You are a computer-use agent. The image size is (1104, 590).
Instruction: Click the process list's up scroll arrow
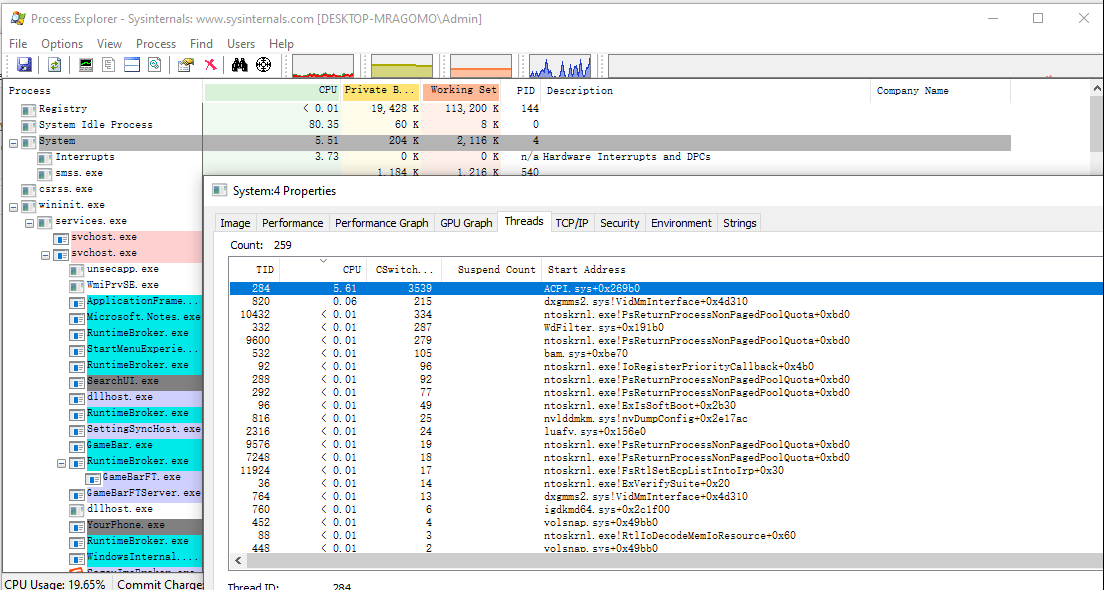pos(1097,89)
